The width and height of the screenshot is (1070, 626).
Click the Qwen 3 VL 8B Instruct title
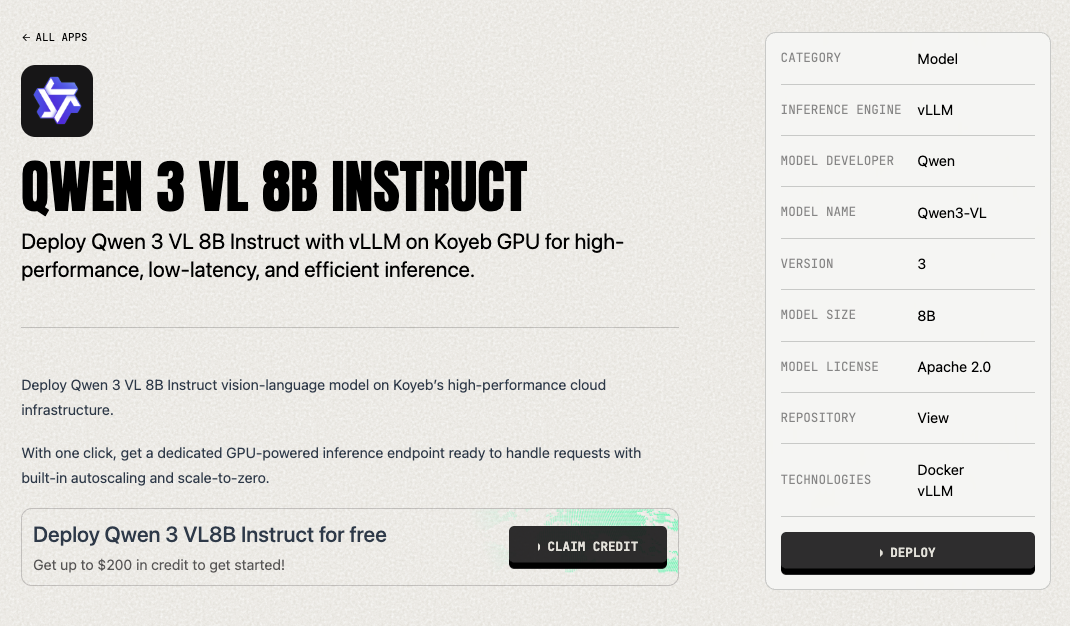(x=274, y=186)
